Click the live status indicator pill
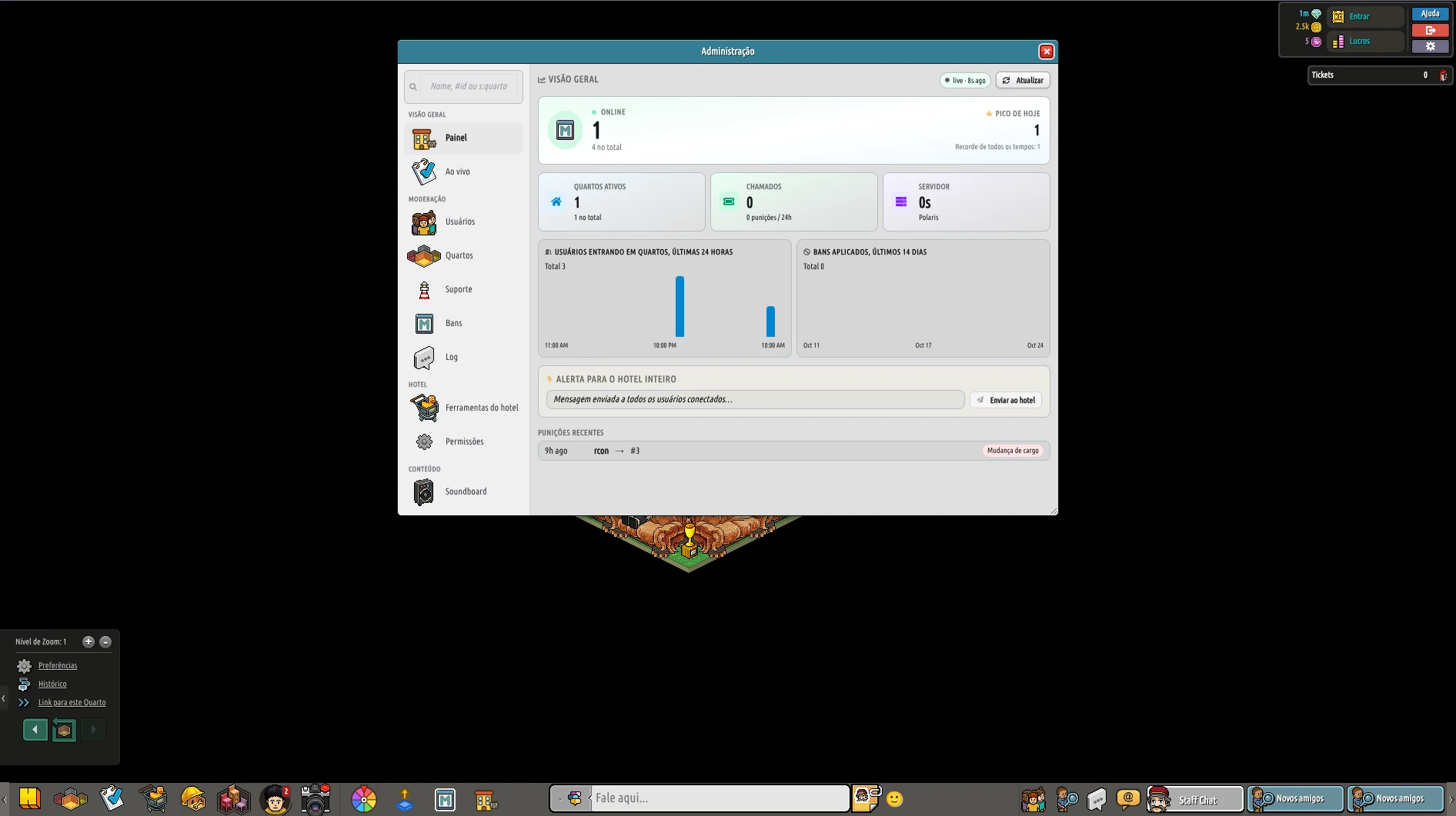 (965, 80)
